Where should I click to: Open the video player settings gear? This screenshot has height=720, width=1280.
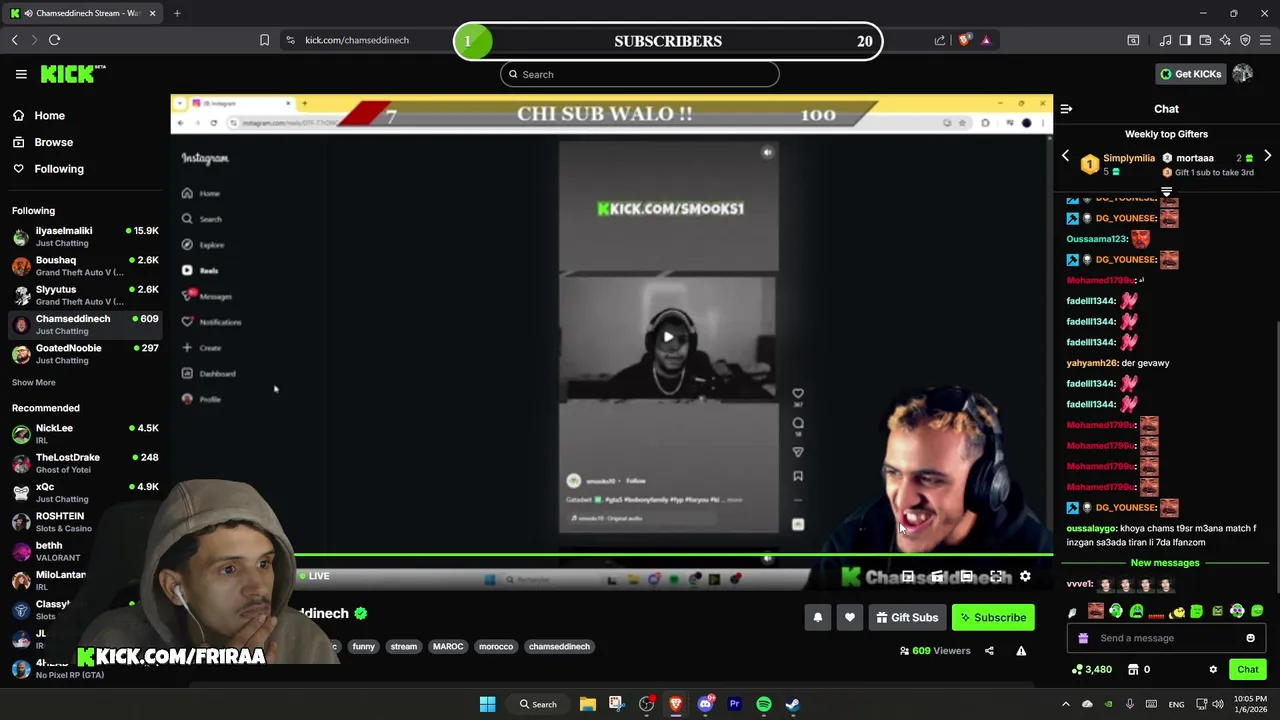click(1025, 577)
